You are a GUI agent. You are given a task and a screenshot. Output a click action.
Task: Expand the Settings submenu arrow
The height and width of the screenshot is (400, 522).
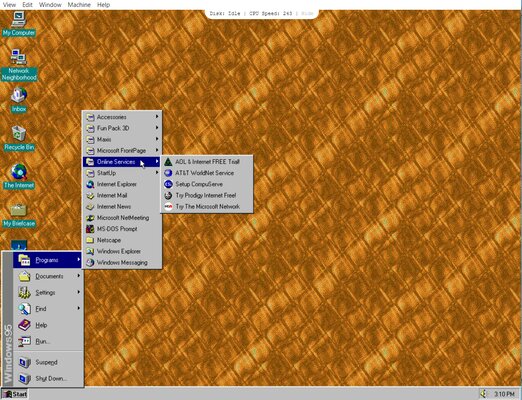pyautogui.click(x=79, y=292)
